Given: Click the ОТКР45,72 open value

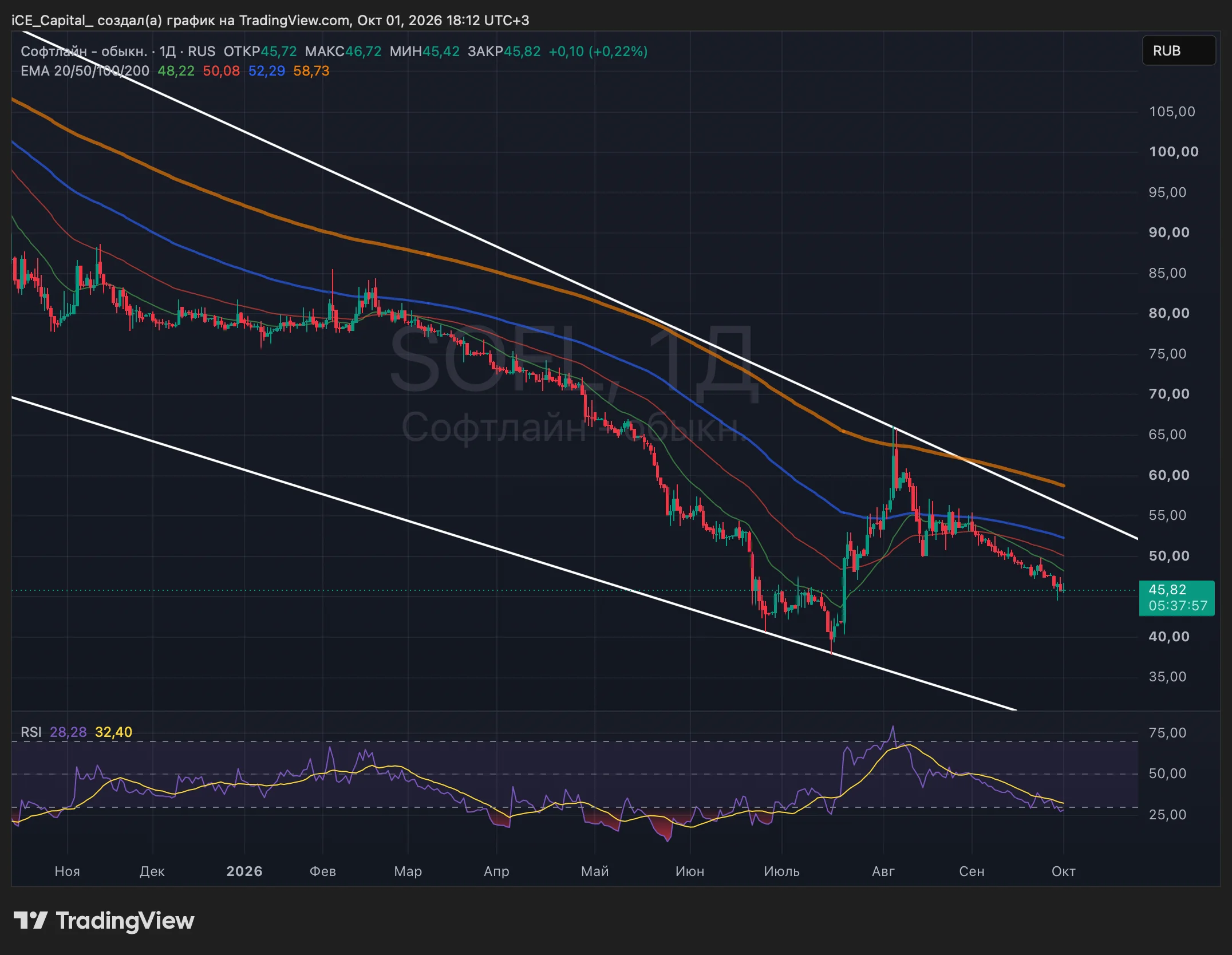Looking at the screenshot, I should click(x=260, y=52).
